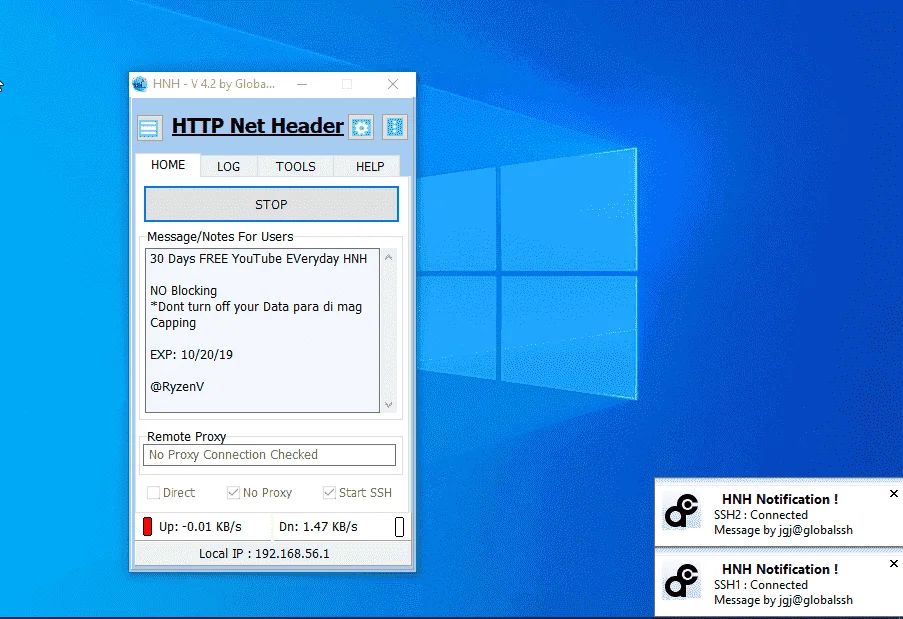The image size is (903, 619).
Task: Click the scroll down arrow in Message box
Action: (389, 404)
